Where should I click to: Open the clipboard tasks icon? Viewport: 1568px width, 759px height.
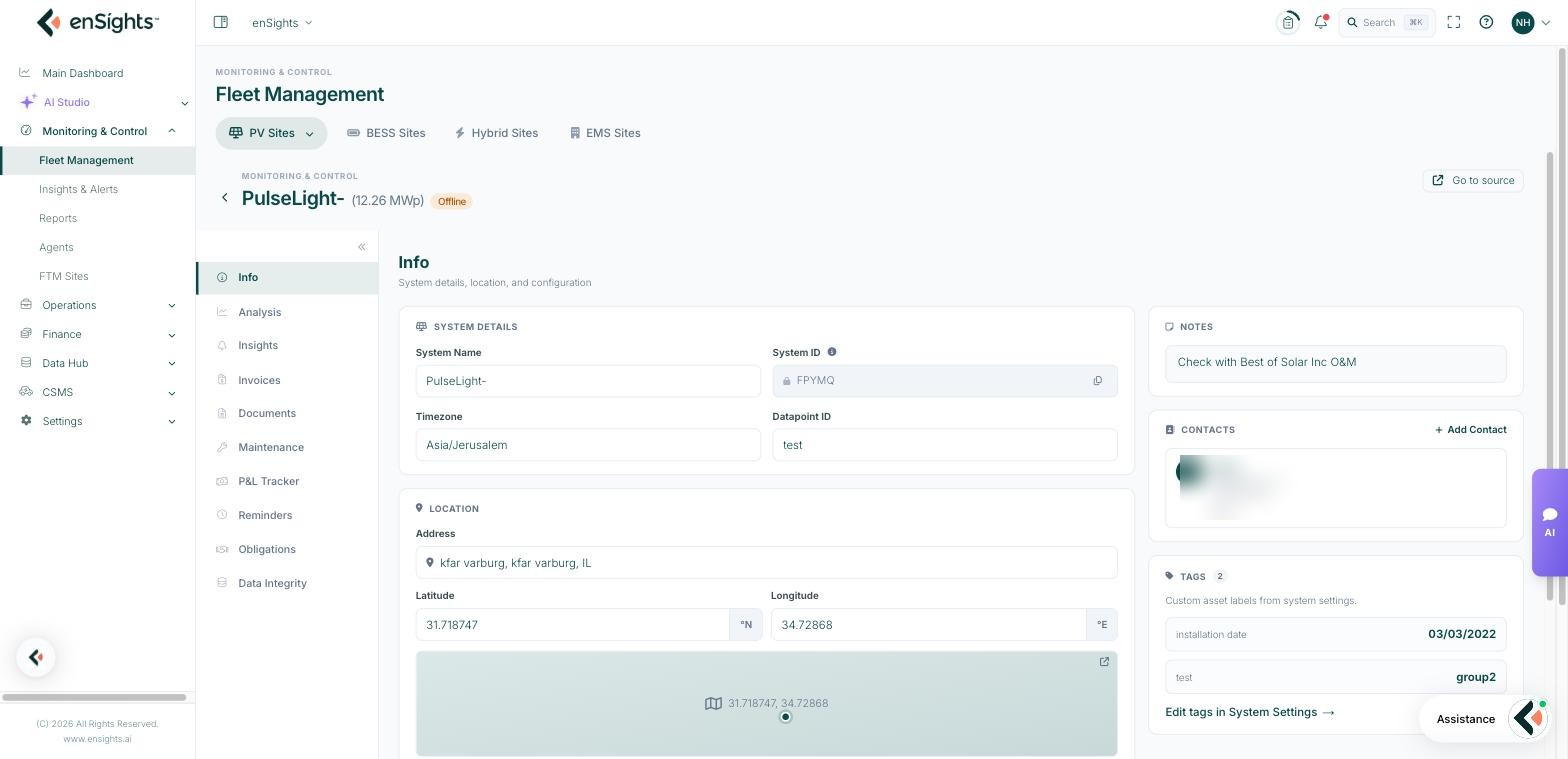point(1288,22)
